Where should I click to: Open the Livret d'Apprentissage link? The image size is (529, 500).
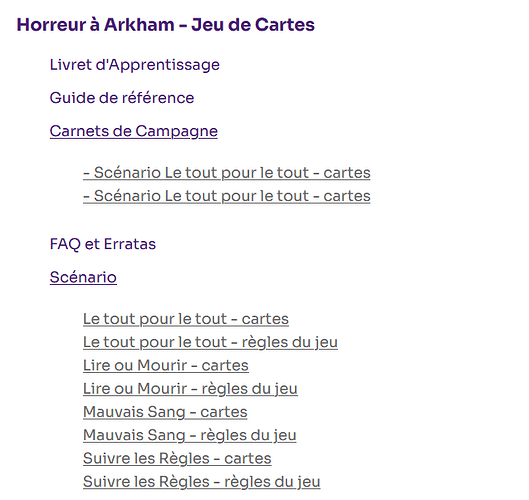135,65
